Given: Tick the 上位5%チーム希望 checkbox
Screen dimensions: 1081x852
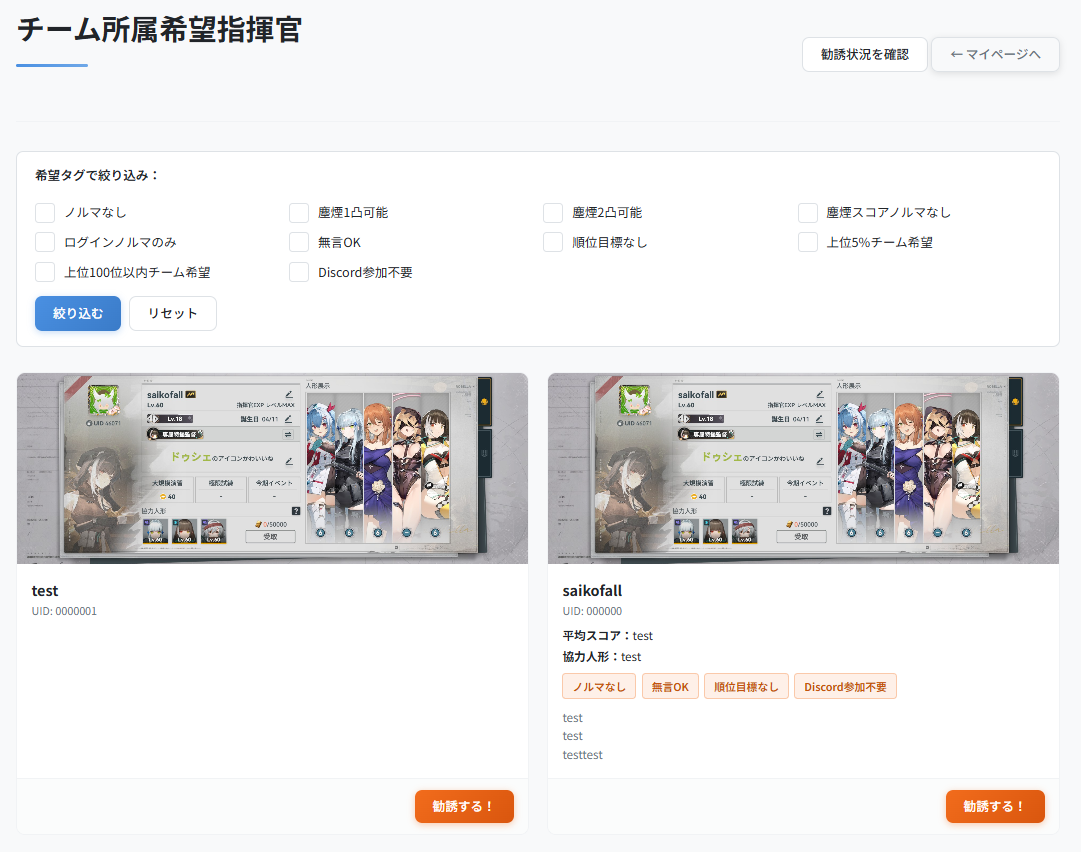Looking at the screenshot, I should pyautogui.click(x=808, y=242).
